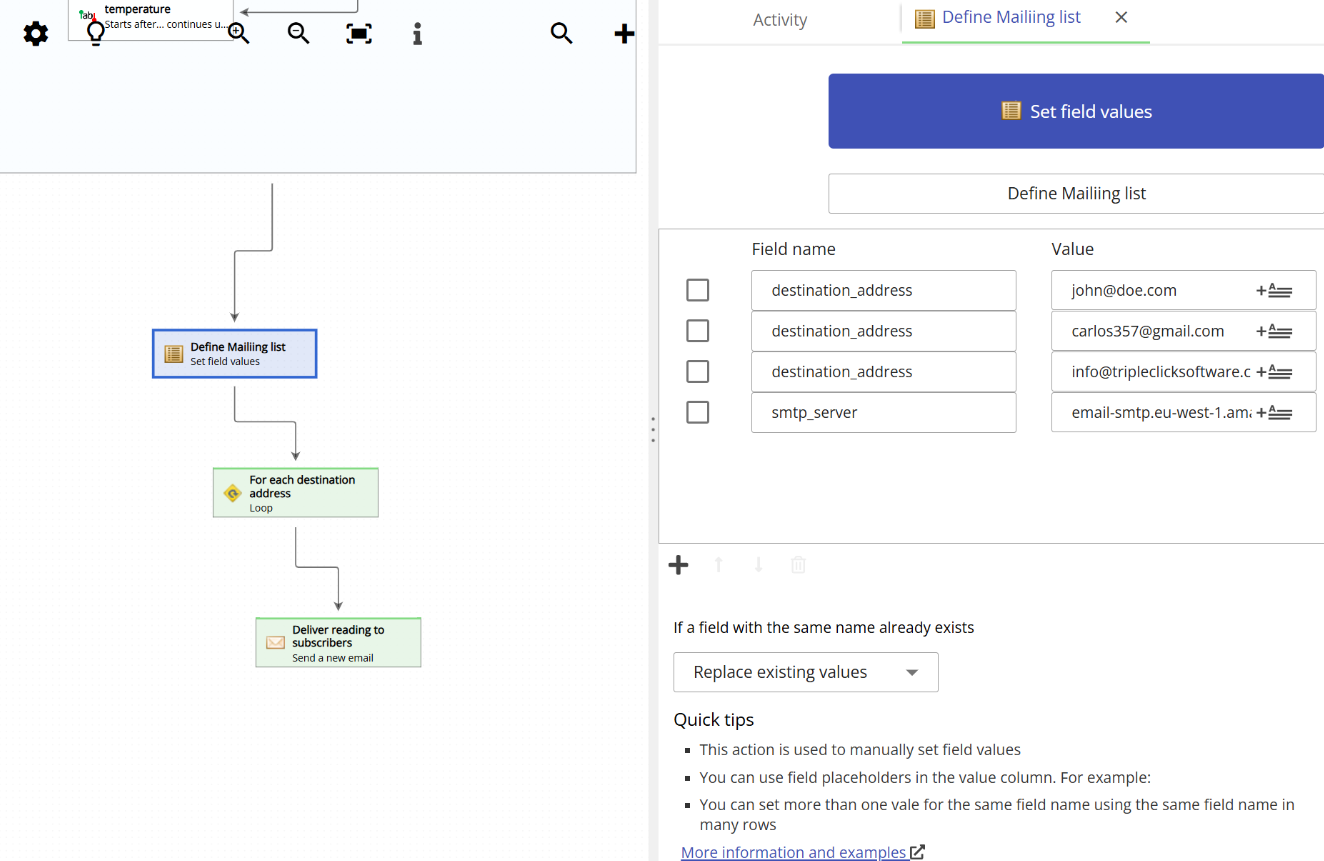This screenshot has width=1324, height=861.
Task: Insert placeholder into the smtp_server value field
Action: [1277, 411]
